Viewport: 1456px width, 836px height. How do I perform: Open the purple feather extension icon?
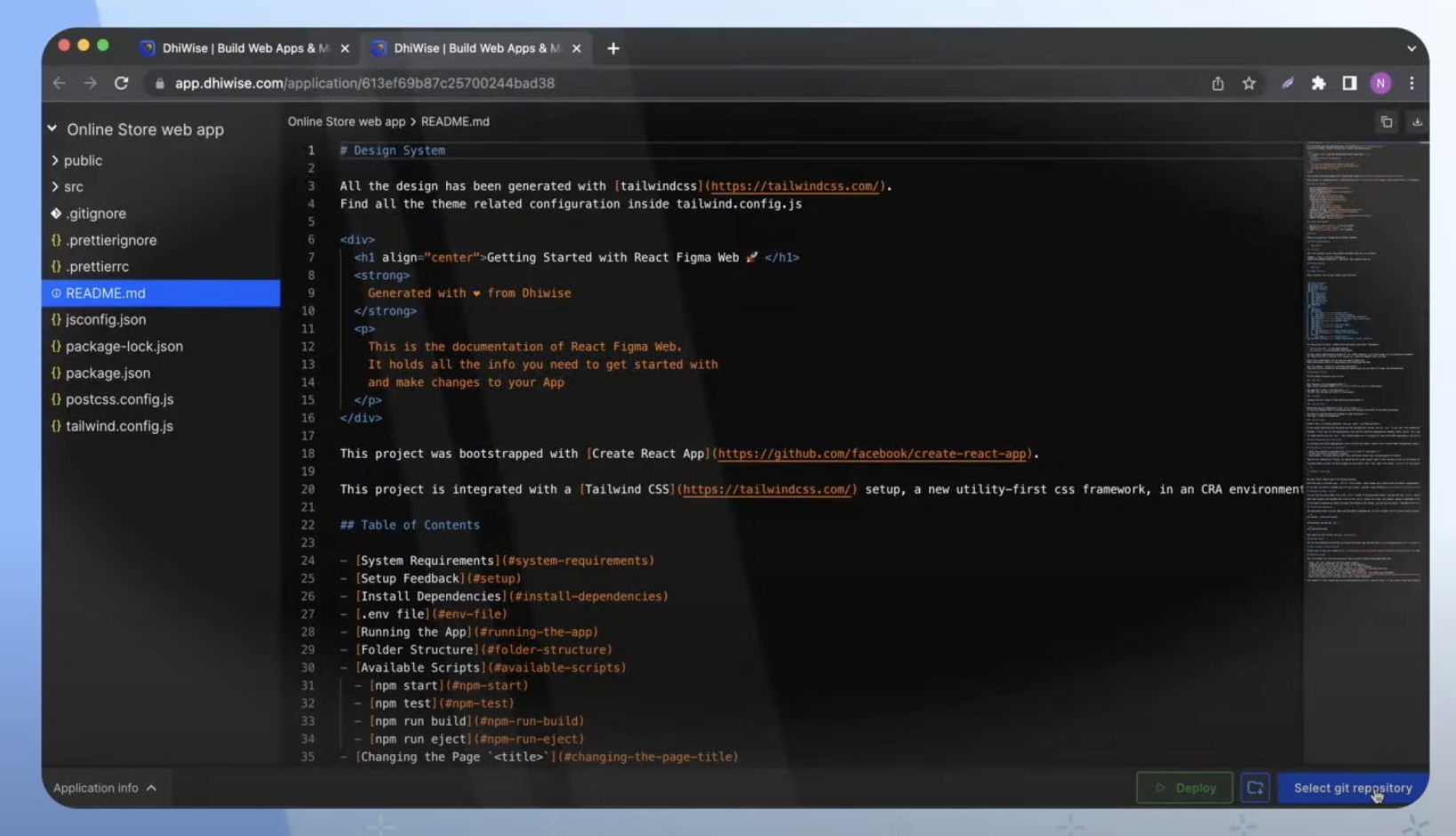1287,83
